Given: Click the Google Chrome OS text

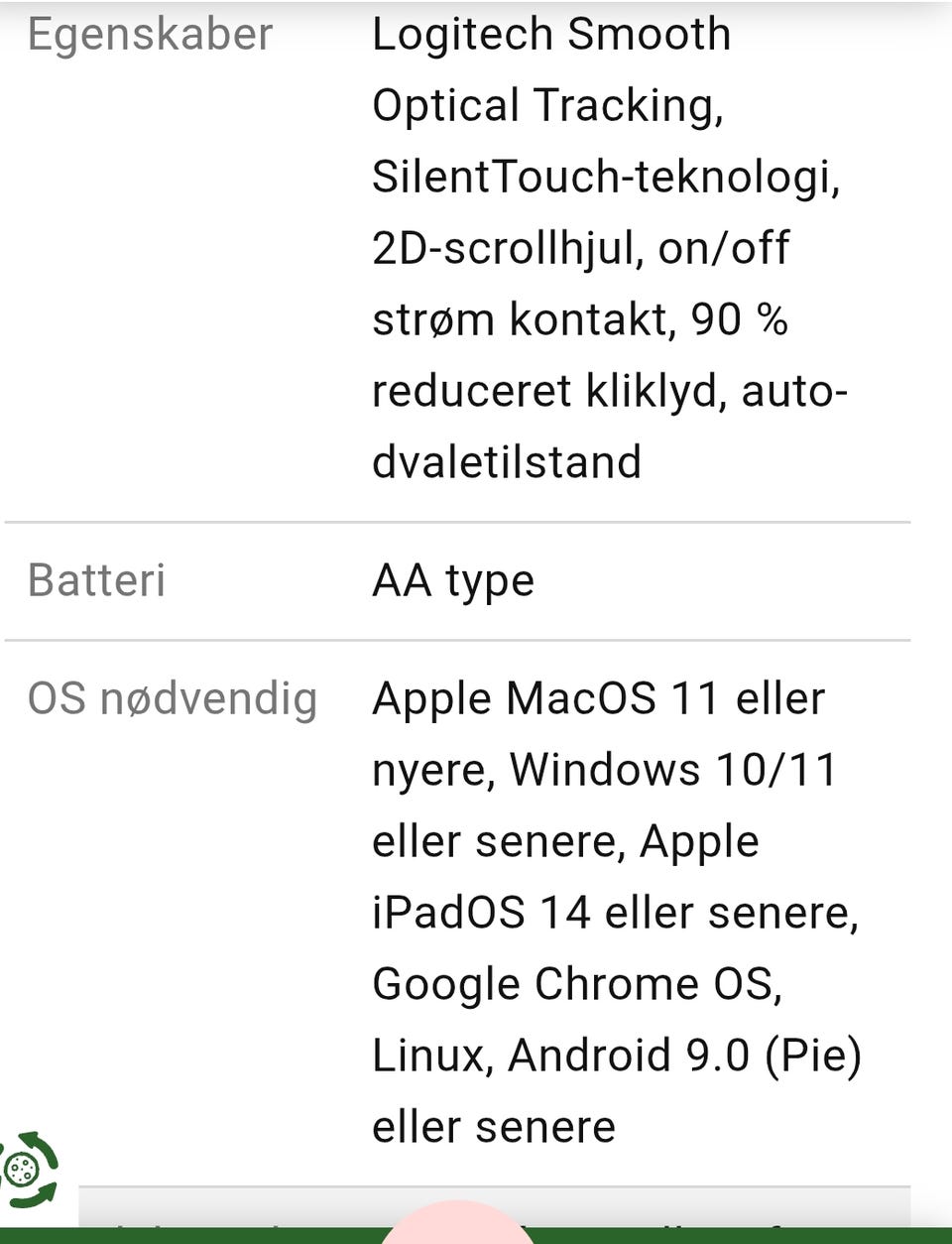Looking at the screenshot, I should tap(577, 984).
